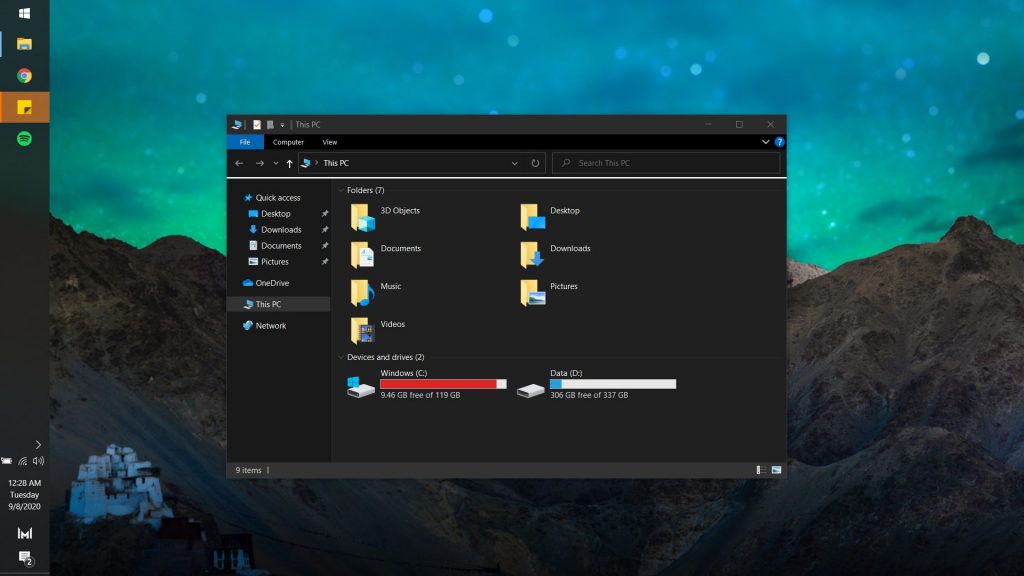Switch to Large icons view in status bar

click(776, 470)
